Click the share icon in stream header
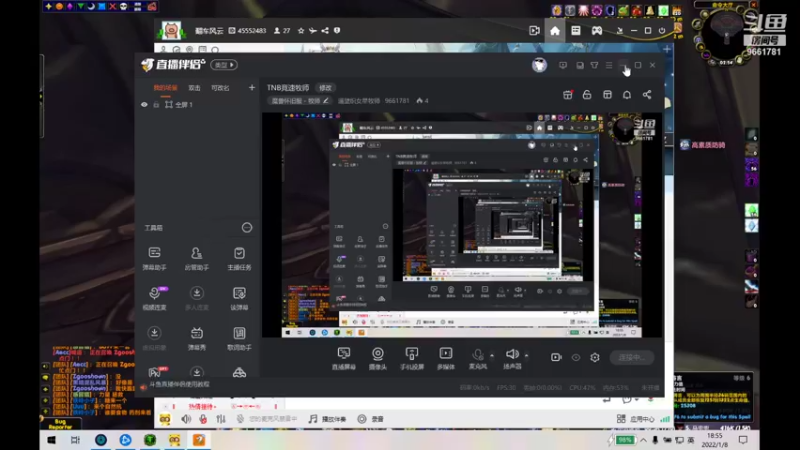 click(x=646, y=95)
